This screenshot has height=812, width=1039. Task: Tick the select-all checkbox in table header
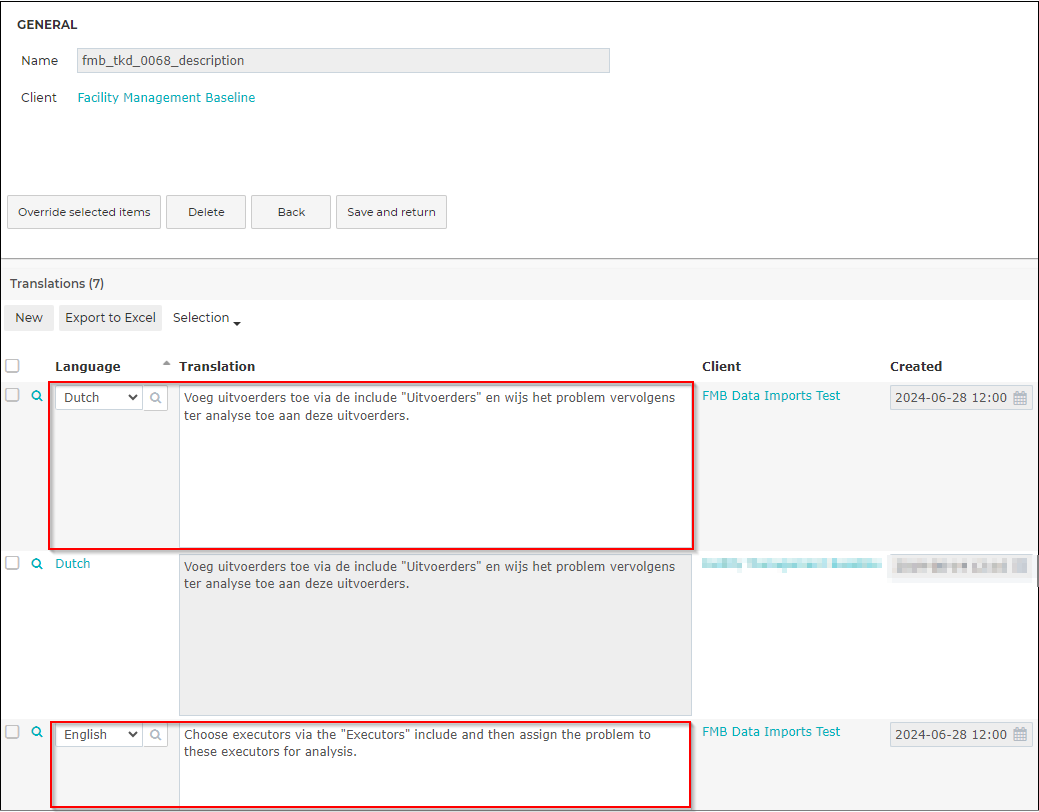[13, 366]
